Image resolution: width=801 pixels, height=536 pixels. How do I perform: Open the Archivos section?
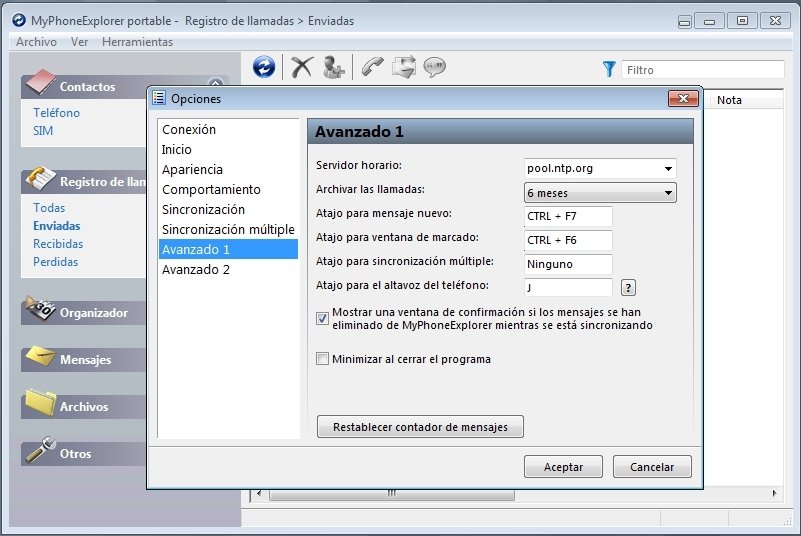84,407
